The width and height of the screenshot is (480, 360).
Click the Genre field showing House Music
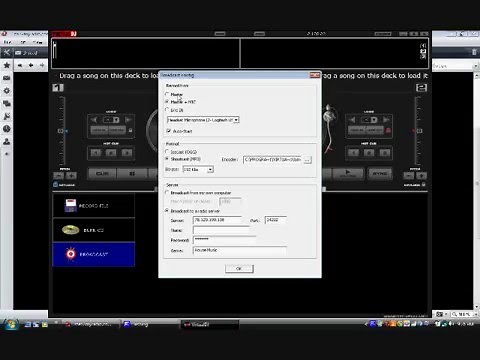pos(240,250)
